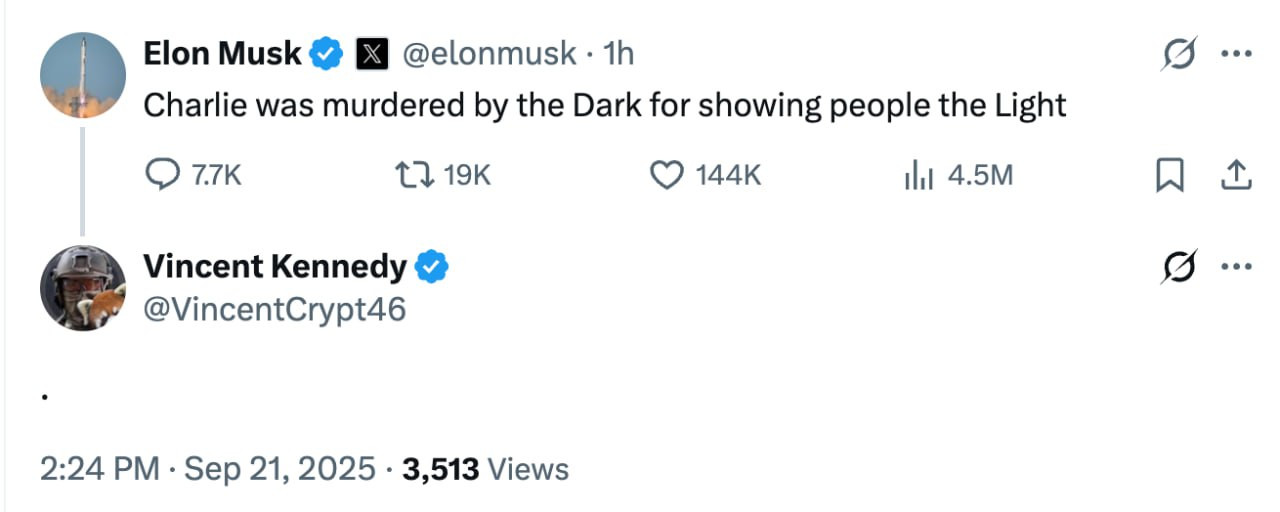Click Vincent Kennedy's blue verified badge

pos(432,267)
